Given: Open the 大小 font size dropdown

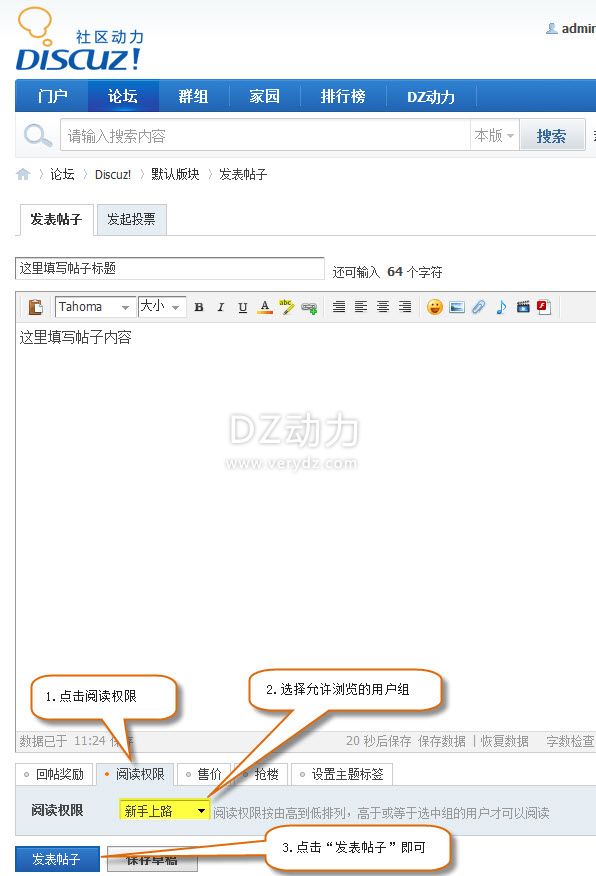Looking at the screenshot, I should coord(161,306).
